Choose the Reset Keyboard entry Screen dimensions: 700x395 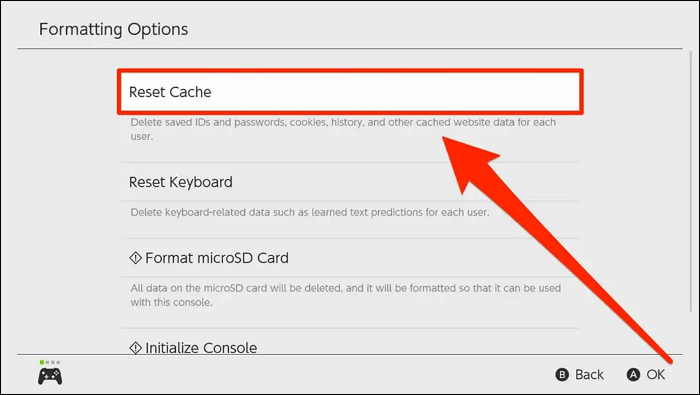350,182
